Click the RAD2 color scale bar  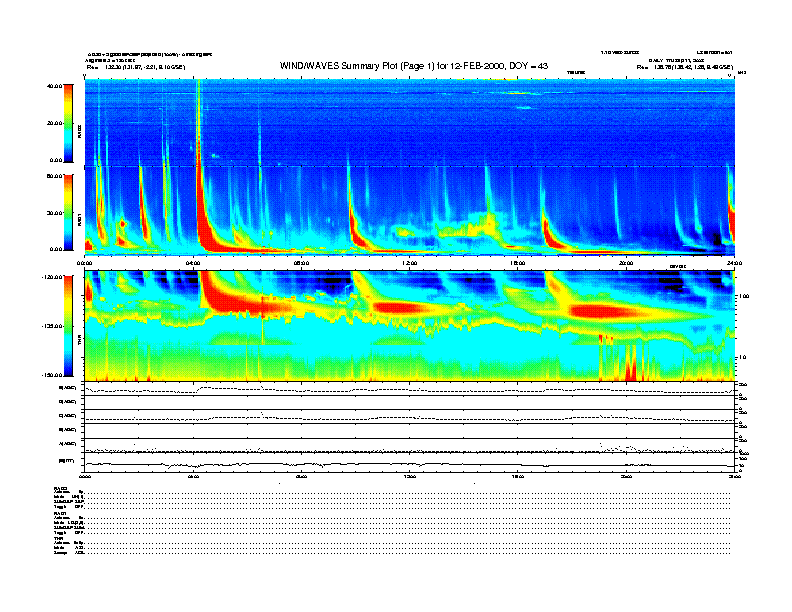[68, 123]
